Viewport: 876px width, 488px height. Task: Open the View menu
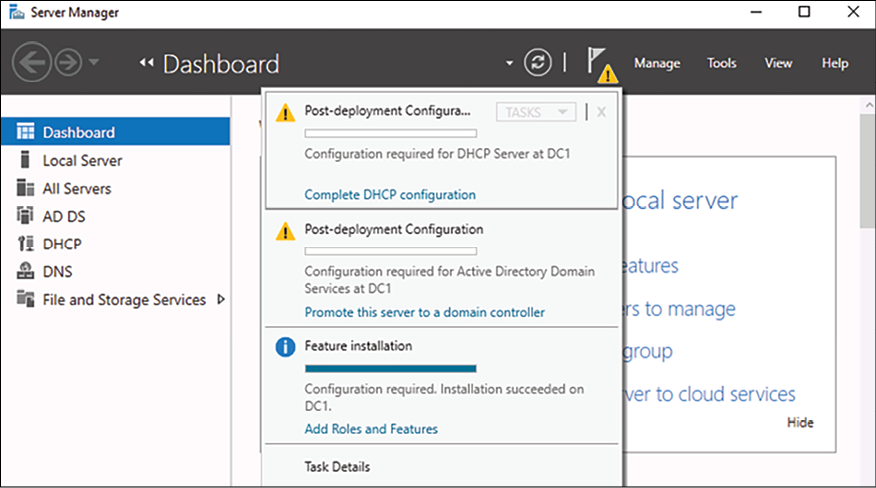coord(778,63)
